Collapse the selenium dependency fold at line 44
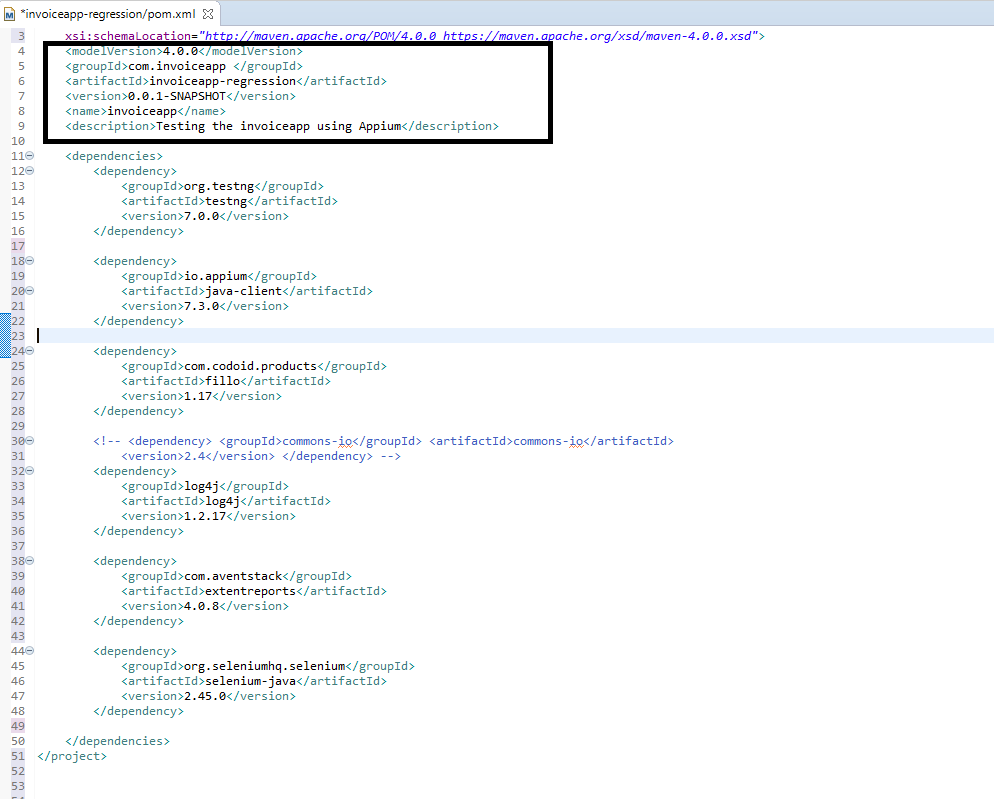The width and height of the screenshot is (994, 799). (30, 651)
